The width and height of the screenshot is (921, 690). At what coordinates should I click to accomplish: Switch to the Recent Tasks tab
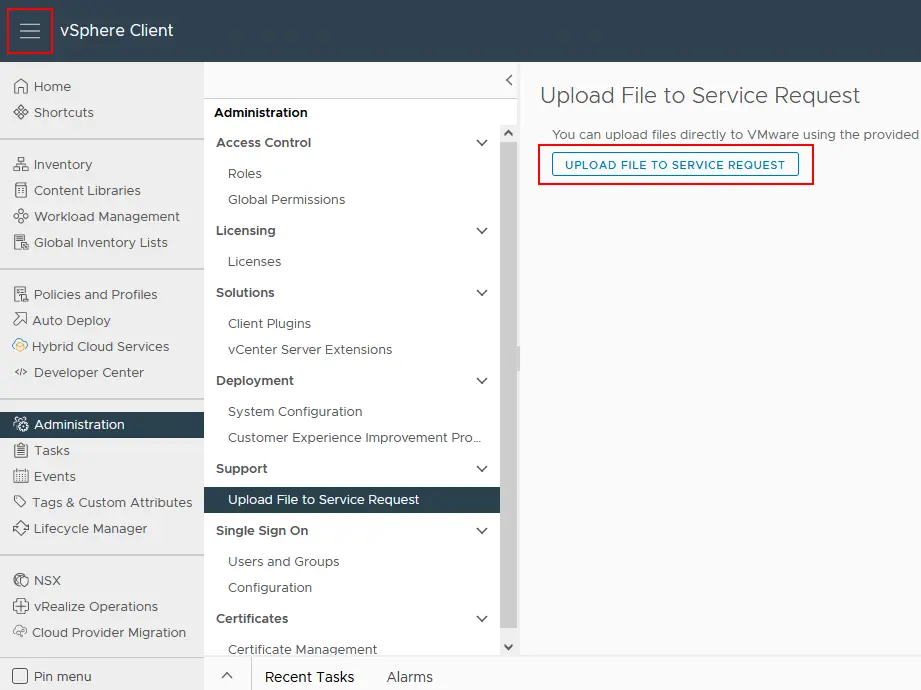coord(309,677)
